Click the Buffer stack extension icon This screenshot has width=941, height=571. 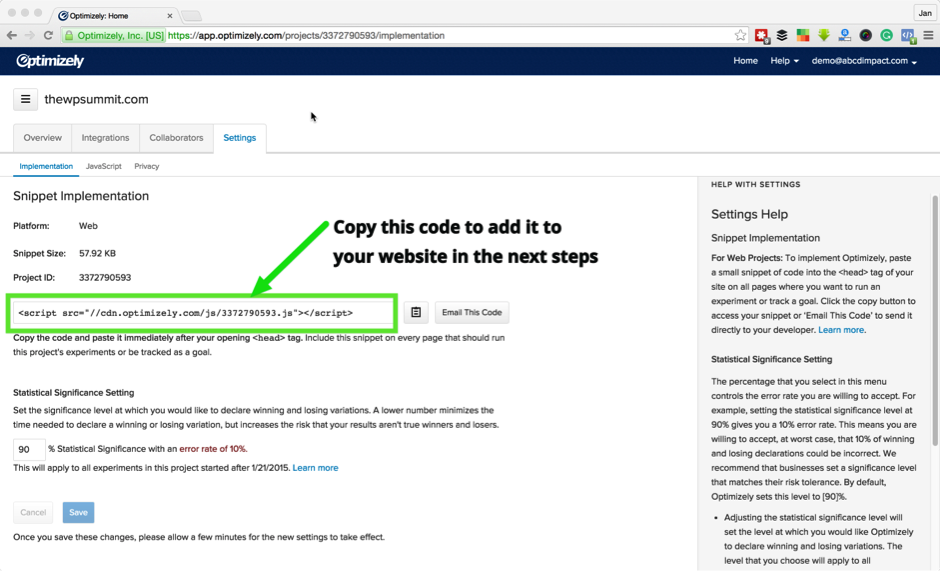click(x=782, y=35)
